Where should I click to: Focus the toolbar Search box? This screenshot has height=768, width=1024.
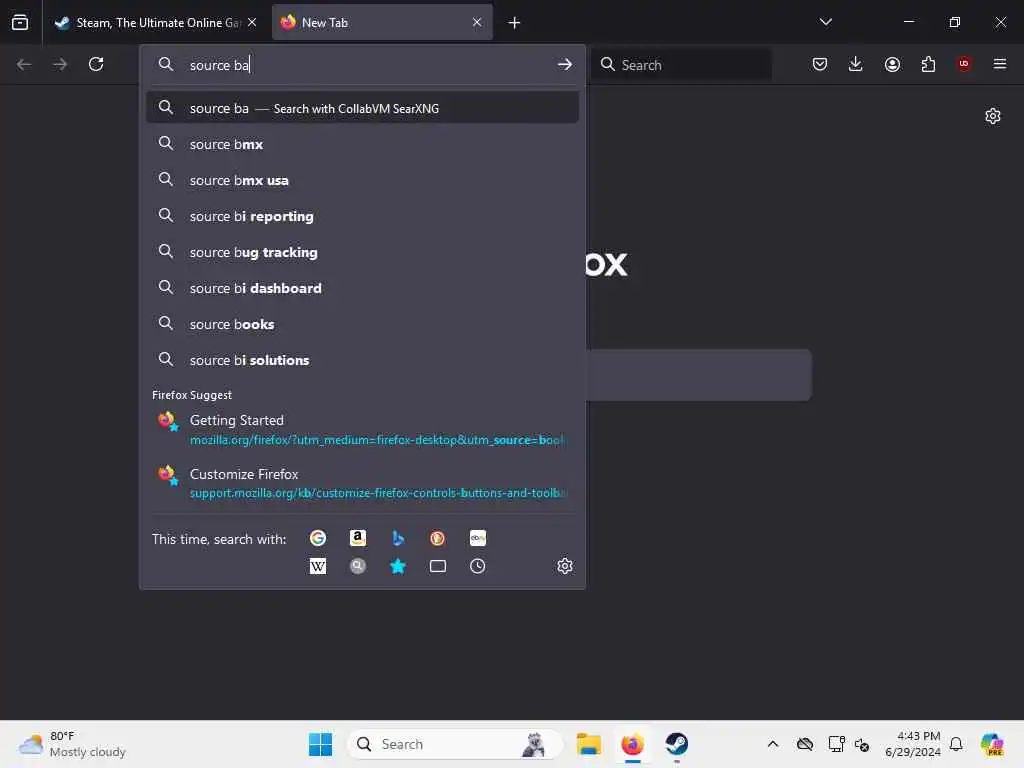(682, 65)
